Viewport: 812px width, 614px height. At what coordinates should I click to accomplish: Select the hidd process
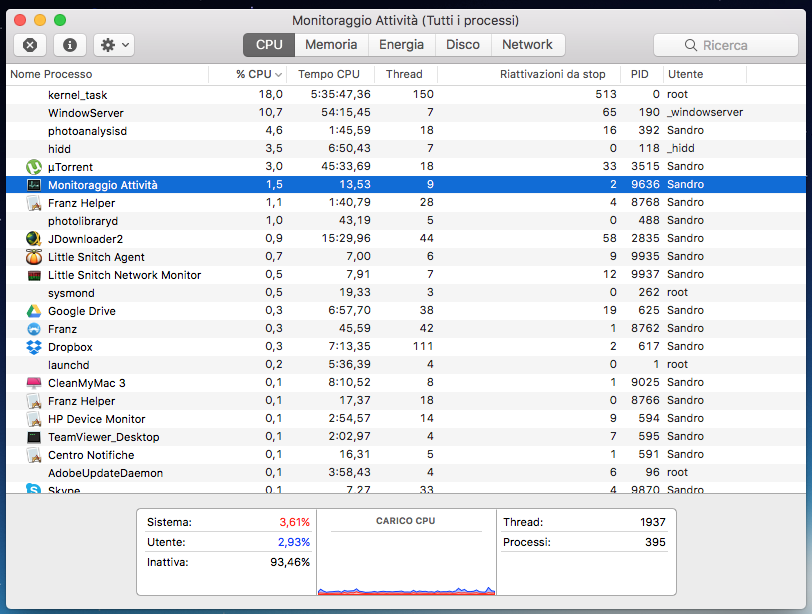click(406, 149)
